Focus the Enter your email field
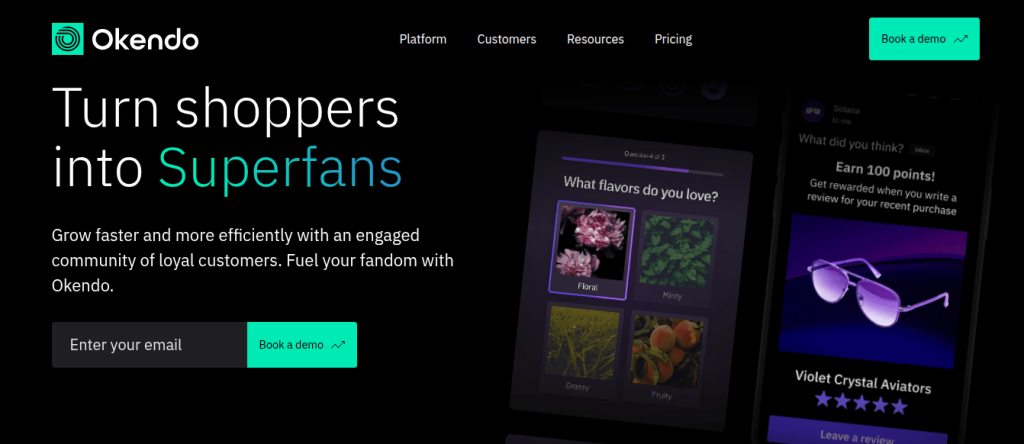Image resolution: width=1024 pixels, height=444 pixels. coord(150,345)
